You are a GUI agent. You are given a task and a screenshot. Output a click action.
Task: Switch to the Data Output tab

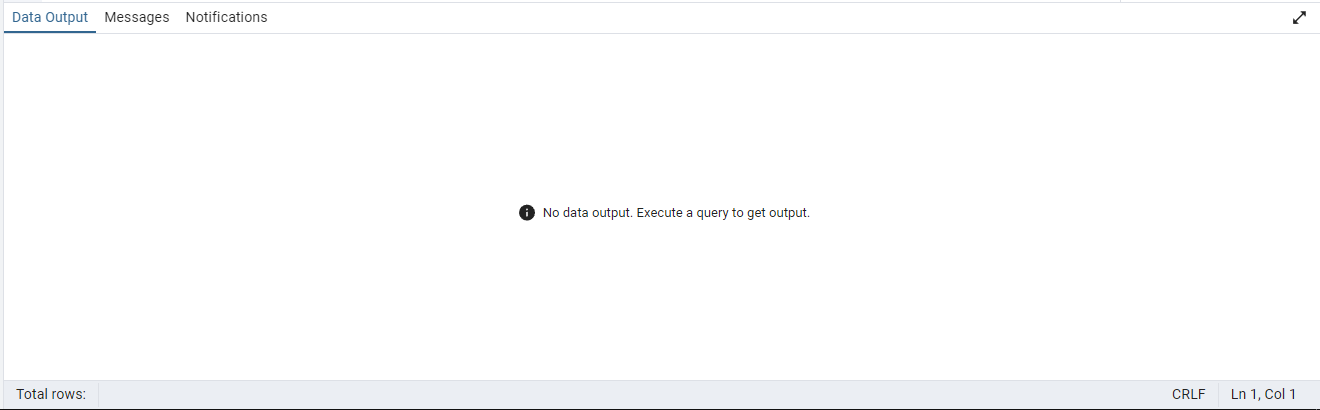coord(50,17)
